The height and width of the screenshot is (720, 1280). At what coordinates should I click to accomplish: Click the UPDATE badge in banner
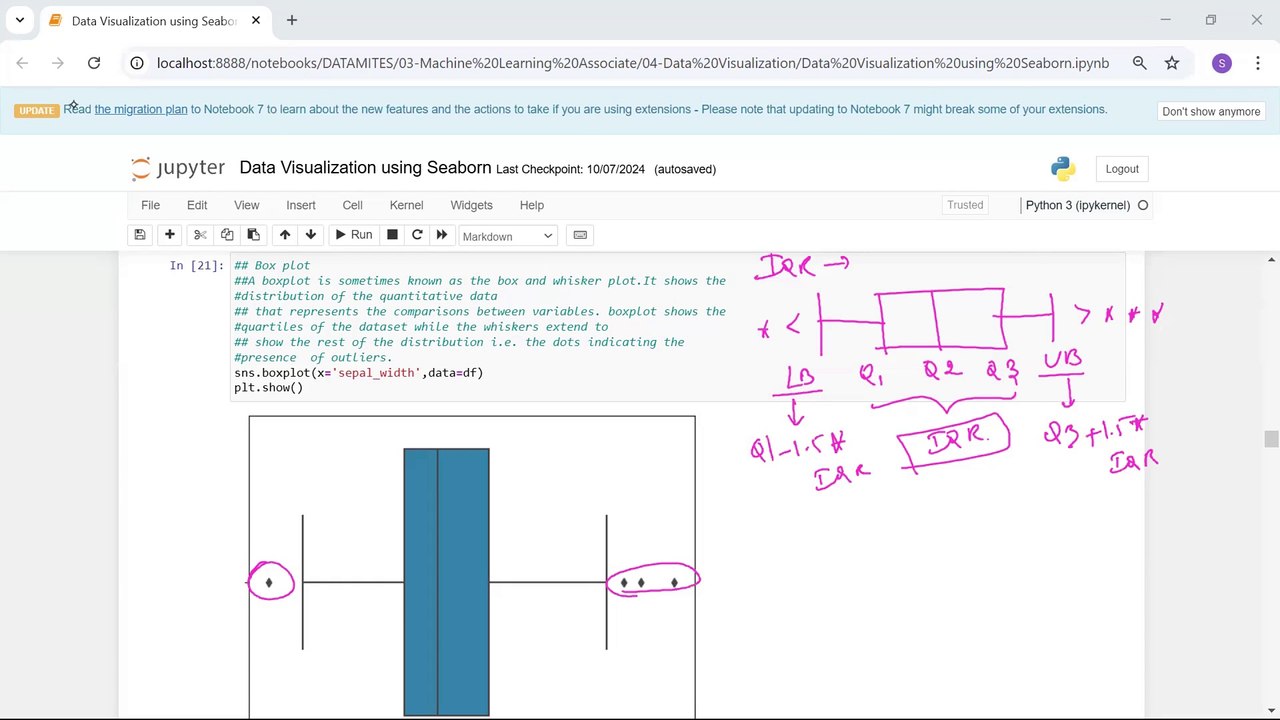point(37,110)
